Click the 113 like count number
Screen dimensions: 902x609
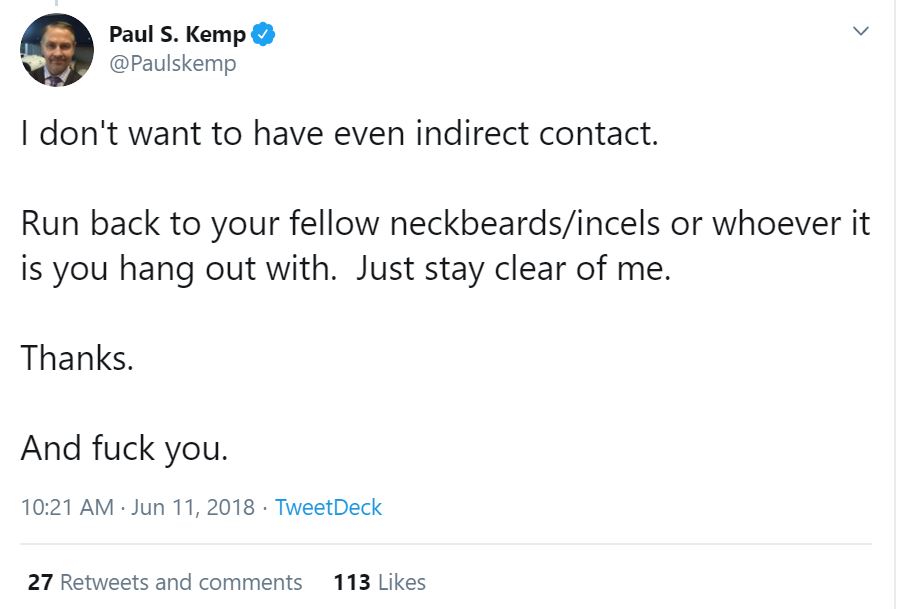pos(352,582)
